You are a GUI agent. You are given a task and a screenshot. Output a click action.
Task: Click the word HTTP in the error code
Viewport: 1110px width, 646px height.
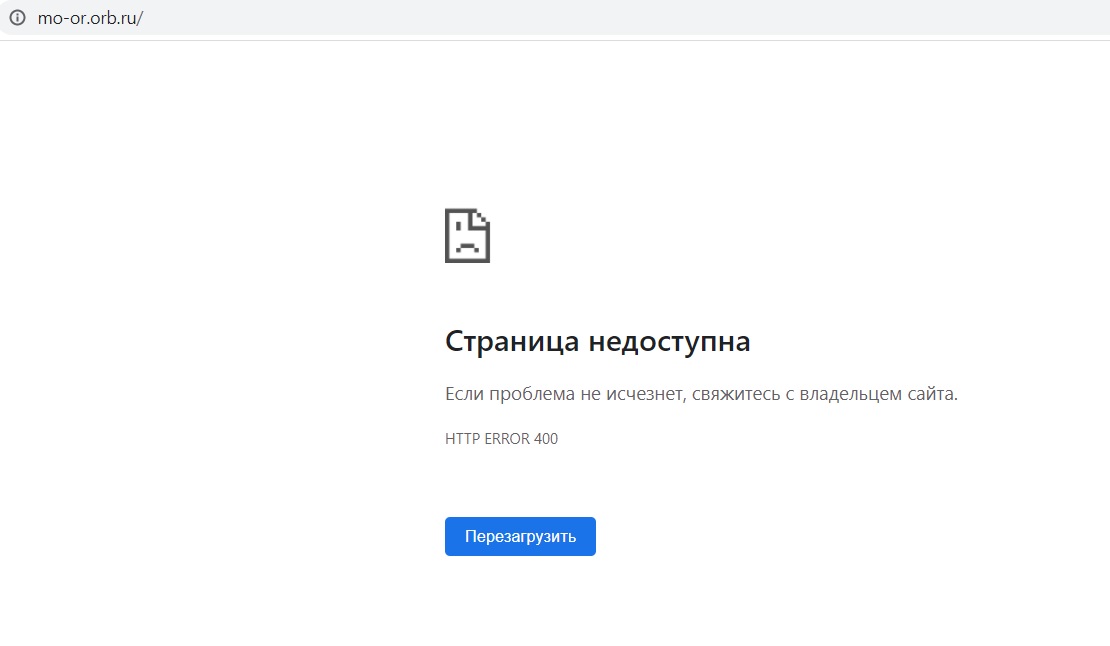(462, 439)
